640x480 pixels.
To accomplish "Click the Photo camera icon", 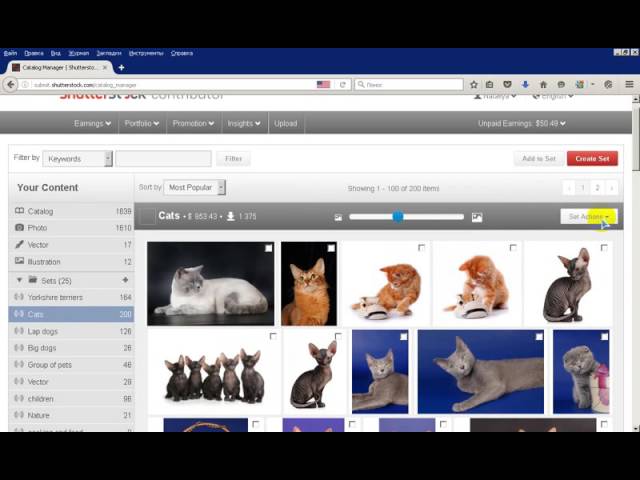I will (19, 227).
